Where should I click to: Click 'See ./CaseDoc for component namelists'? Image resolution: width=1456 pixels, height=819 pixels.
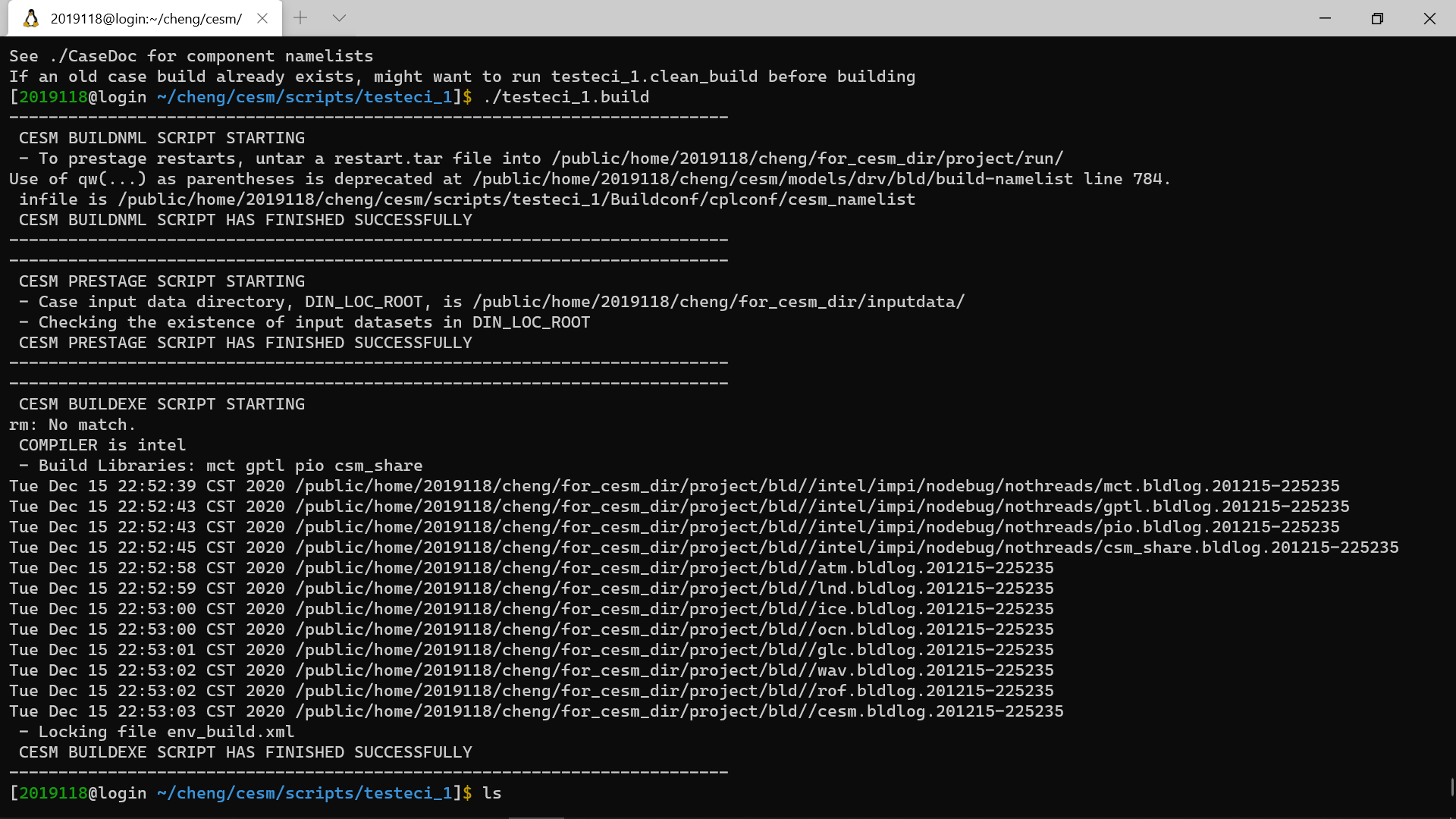coord(191,56)
